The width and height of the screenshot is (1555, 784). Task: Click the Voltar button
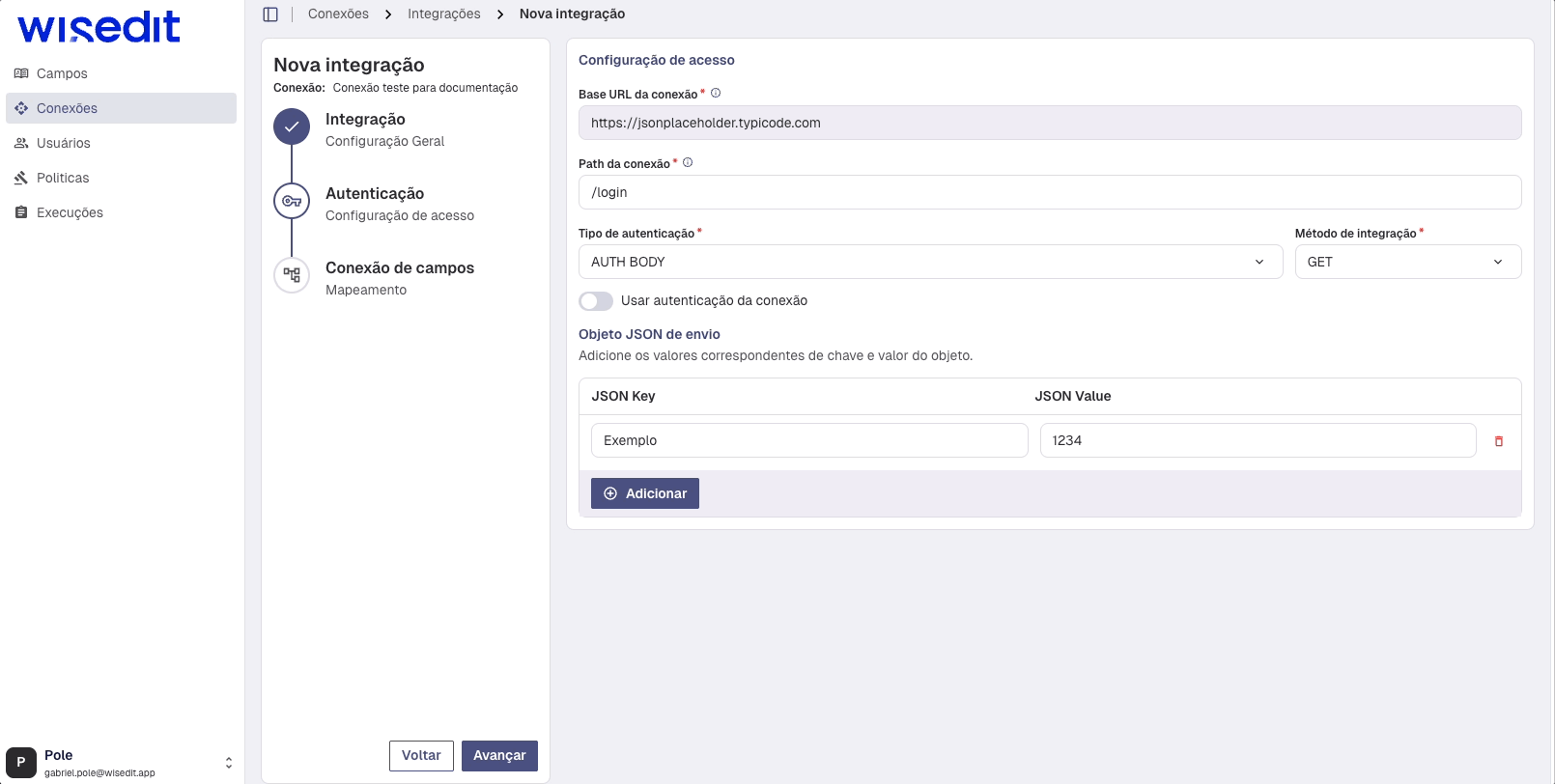coord(421,756)
